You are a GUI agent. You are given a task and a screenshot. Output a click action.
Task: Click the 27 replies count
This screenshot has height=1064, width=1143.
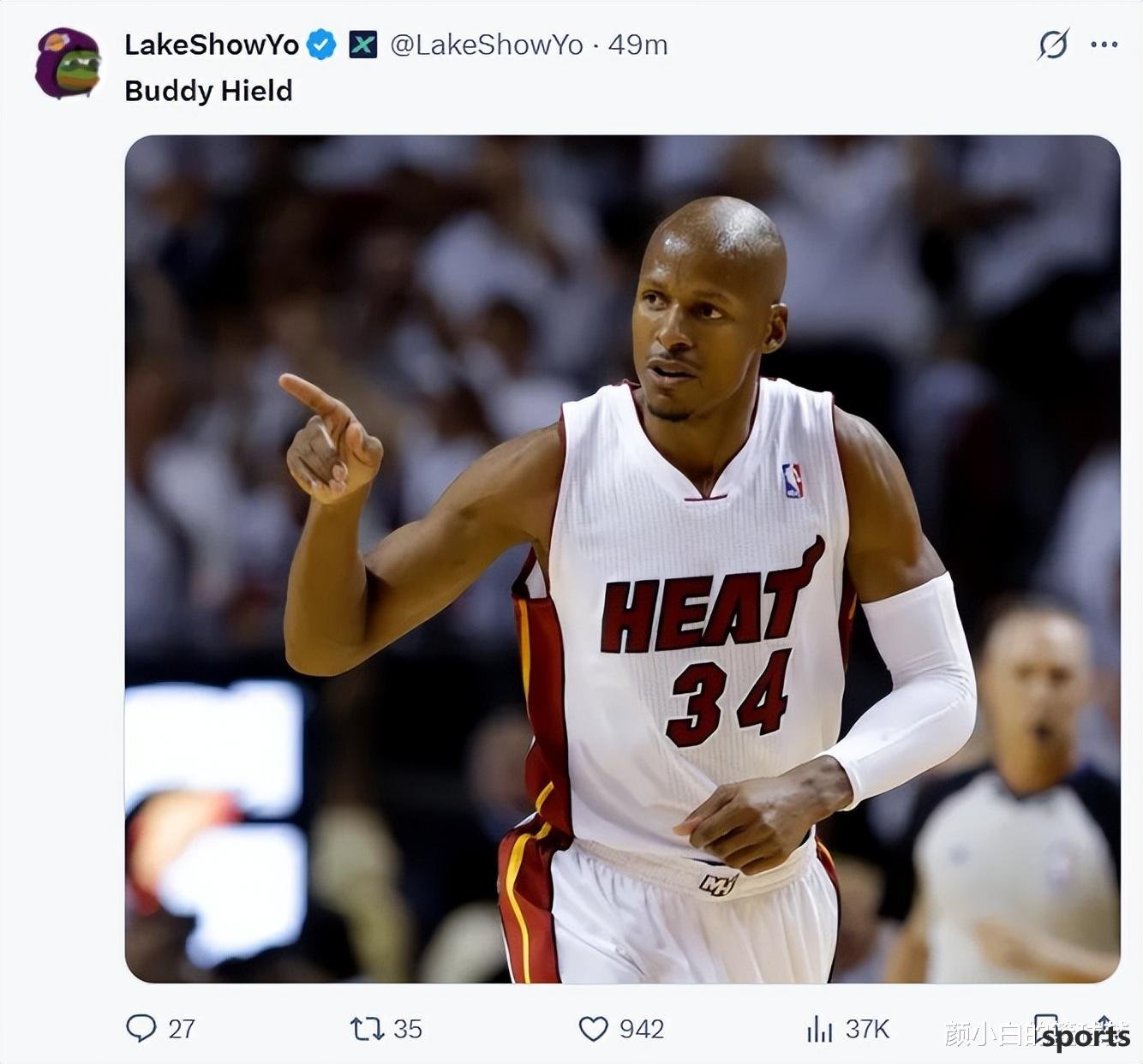tap(182, 1029)
